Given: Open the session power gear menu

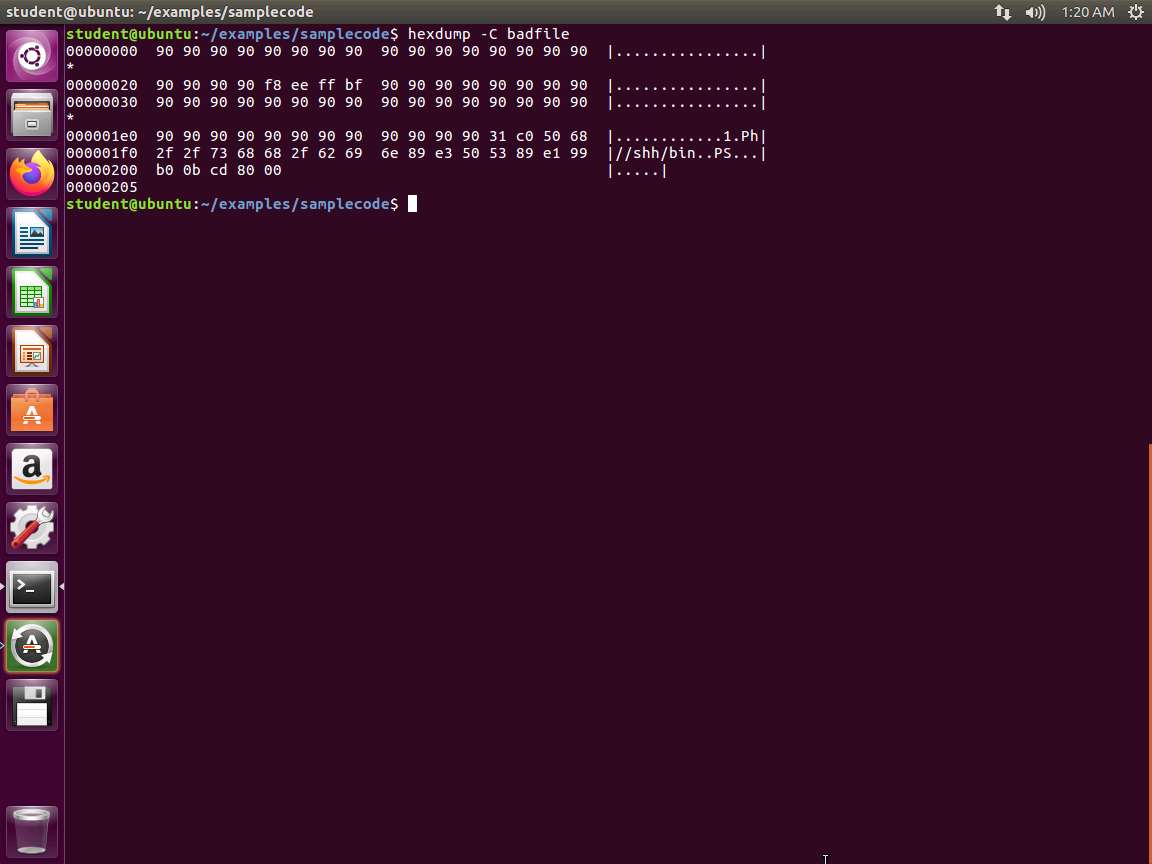Looking at the screenshot, I should click(x=1136, y=12).
